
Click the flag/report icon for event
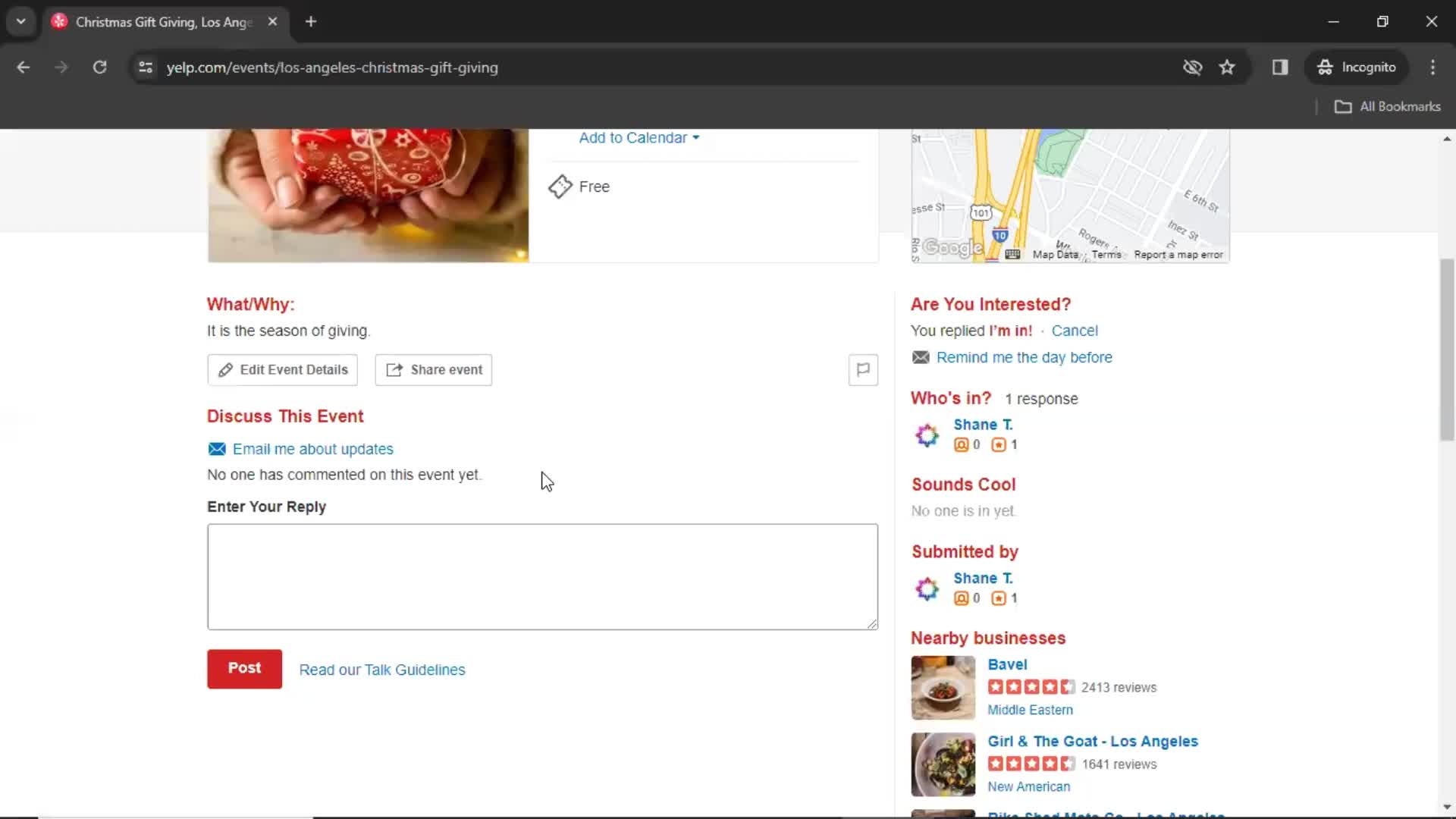click(863, 370)
